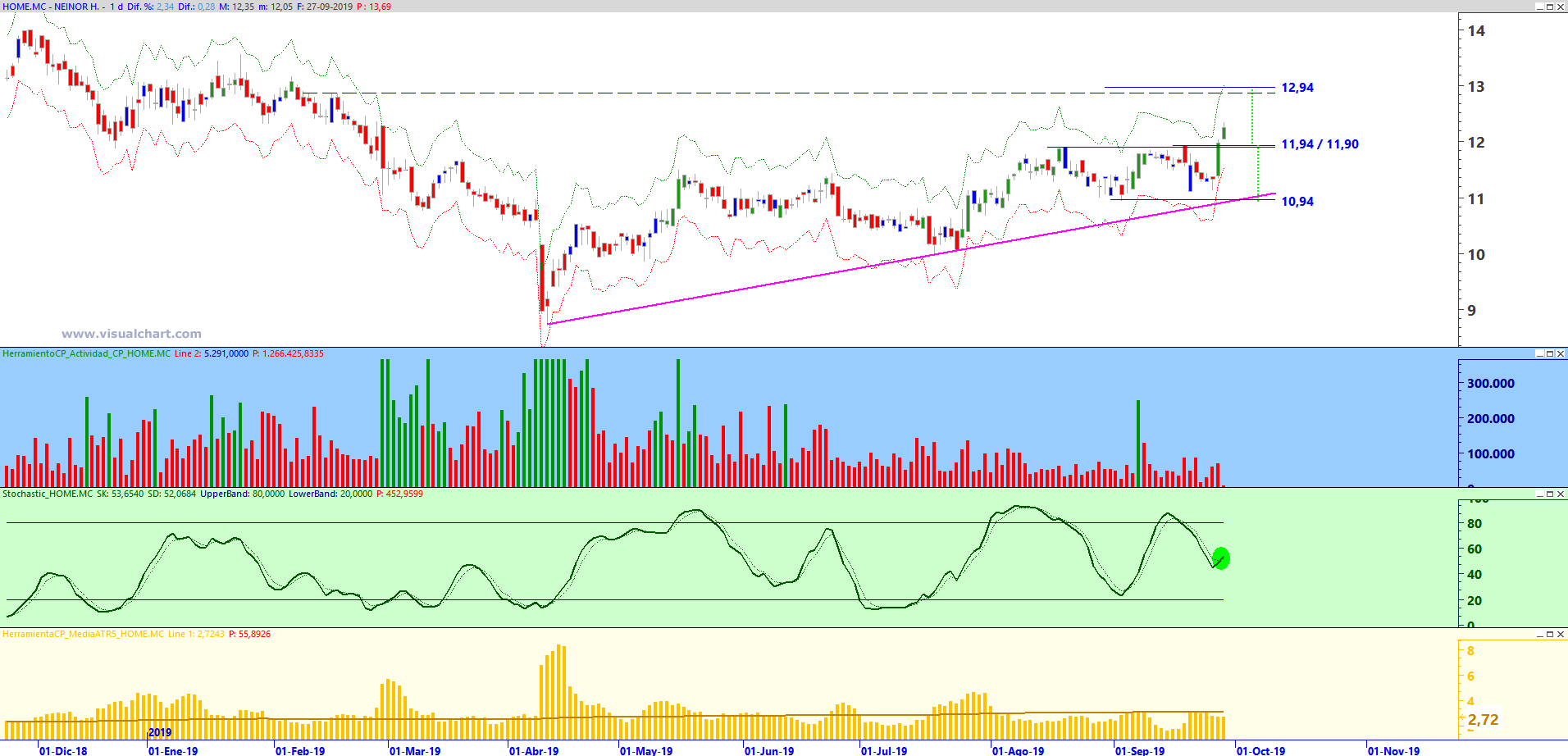Click the 9 price axis label
The image size is (1568, 756).
tap(1472, 311)
